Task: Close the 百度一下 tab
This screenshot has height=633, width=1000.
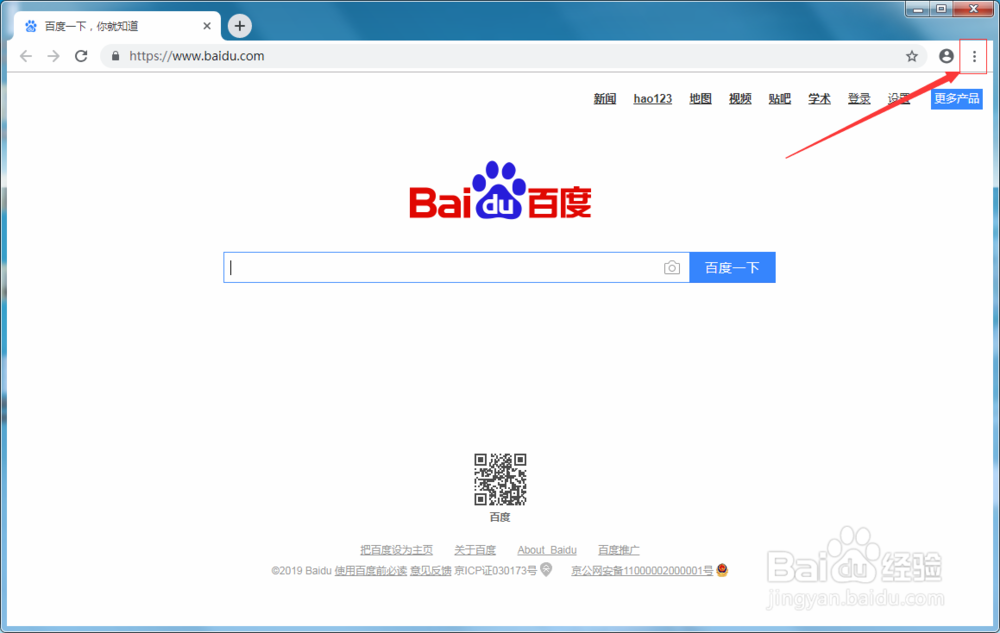Action: click(x=207, y=26)
